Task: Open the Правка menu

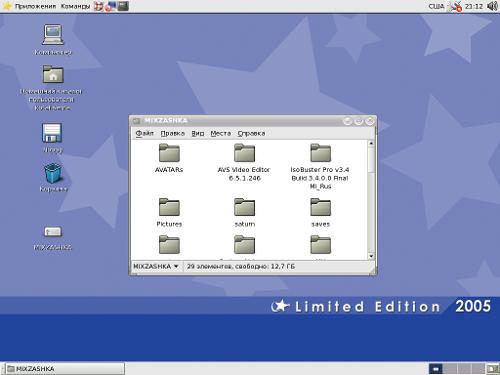Action: pyautogui.click(x=172, y=133)
